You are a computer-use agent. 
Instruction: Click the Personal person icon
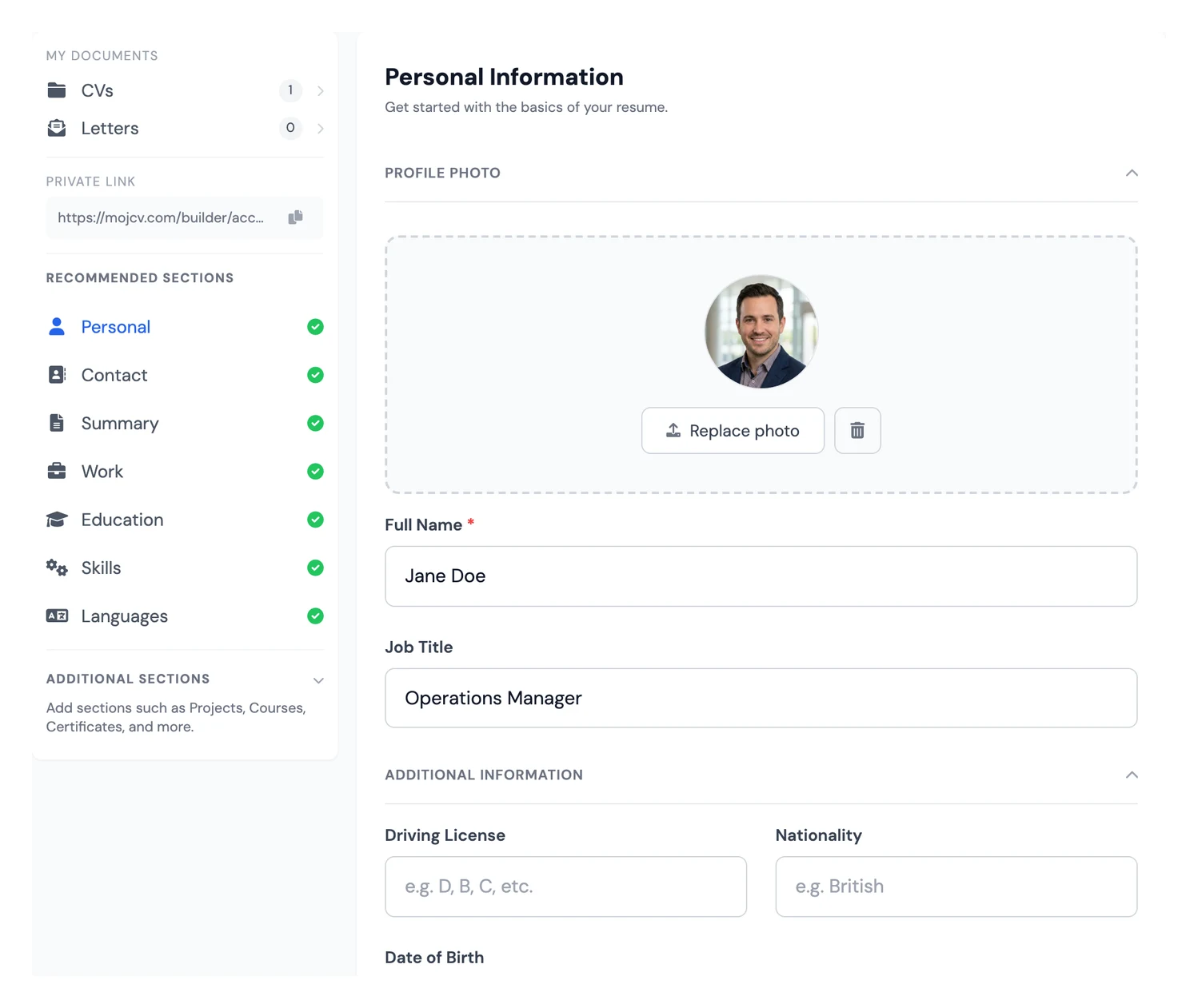pos(57,327)
